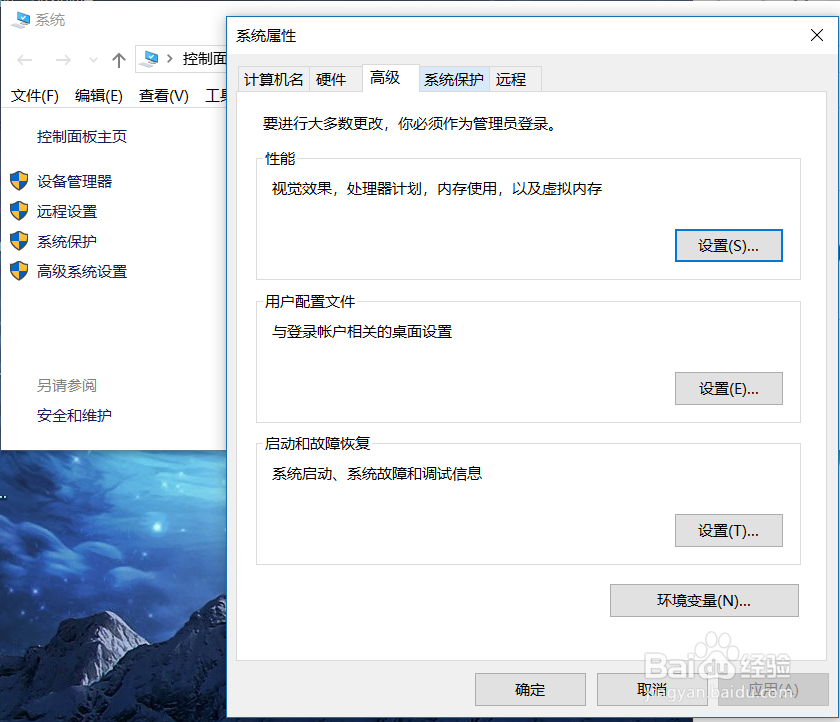
Task: Click 设置(E) under 用户配置文件
Action: pos(728,388)
